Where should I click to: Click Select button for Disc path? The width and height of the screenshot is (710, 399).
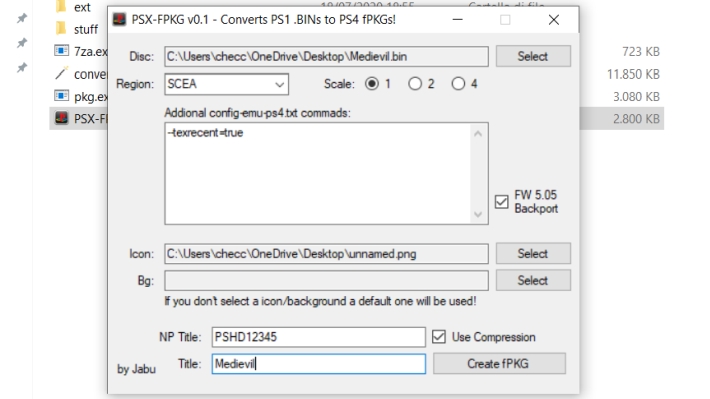pyautogui.click(x=533, y=56)
